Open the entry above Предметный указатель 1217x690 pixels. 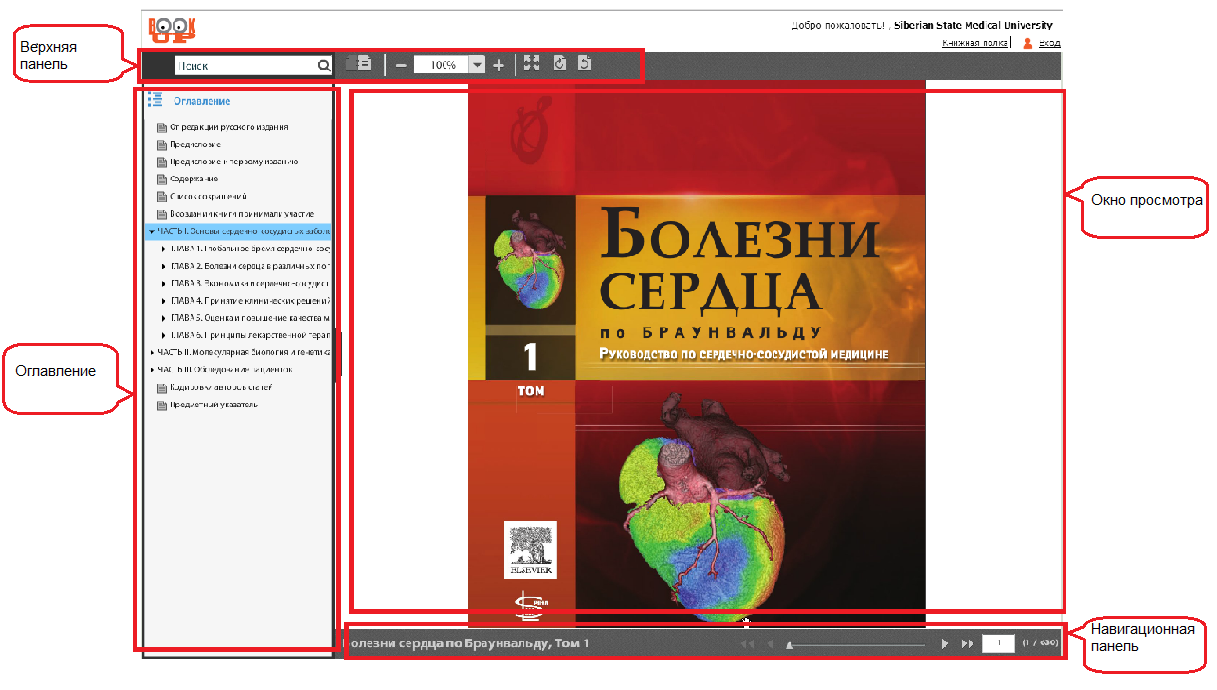tap(221, 387)
